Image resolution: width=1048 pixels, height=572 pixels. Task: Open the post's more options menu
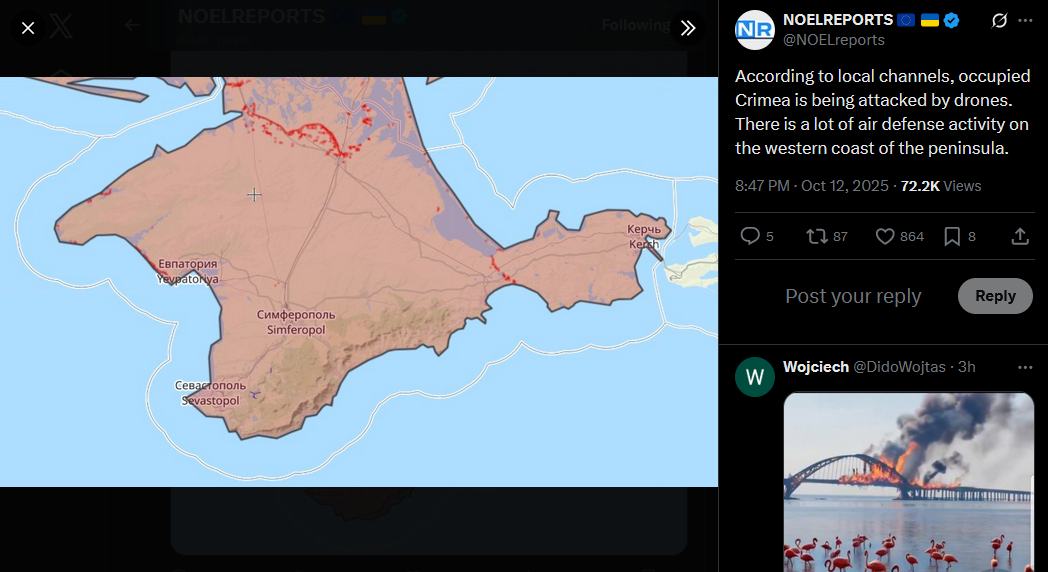click(1025, 21)
